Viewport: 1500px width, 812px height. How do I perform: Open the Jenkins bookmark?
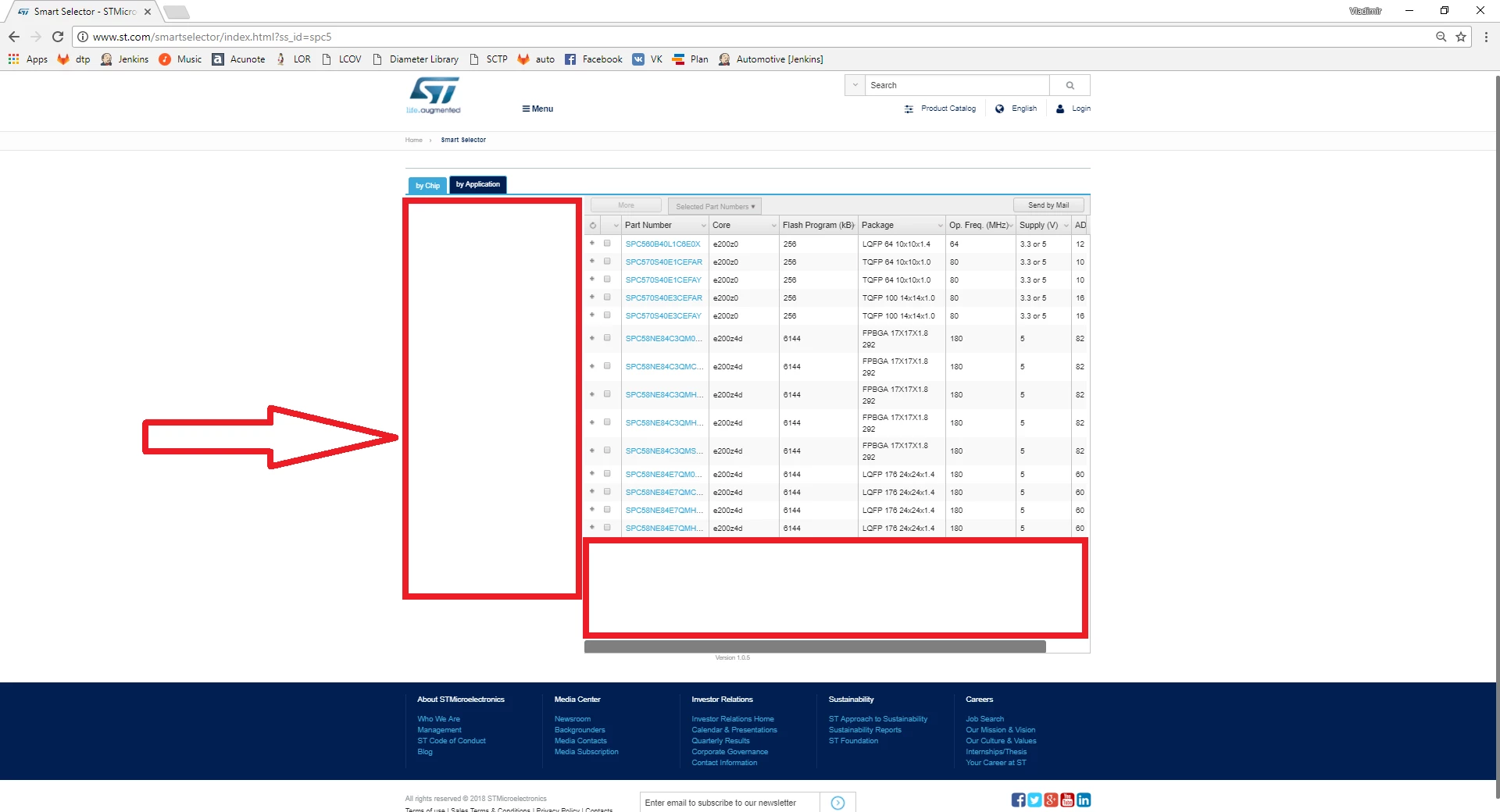[x=124, y=59]
